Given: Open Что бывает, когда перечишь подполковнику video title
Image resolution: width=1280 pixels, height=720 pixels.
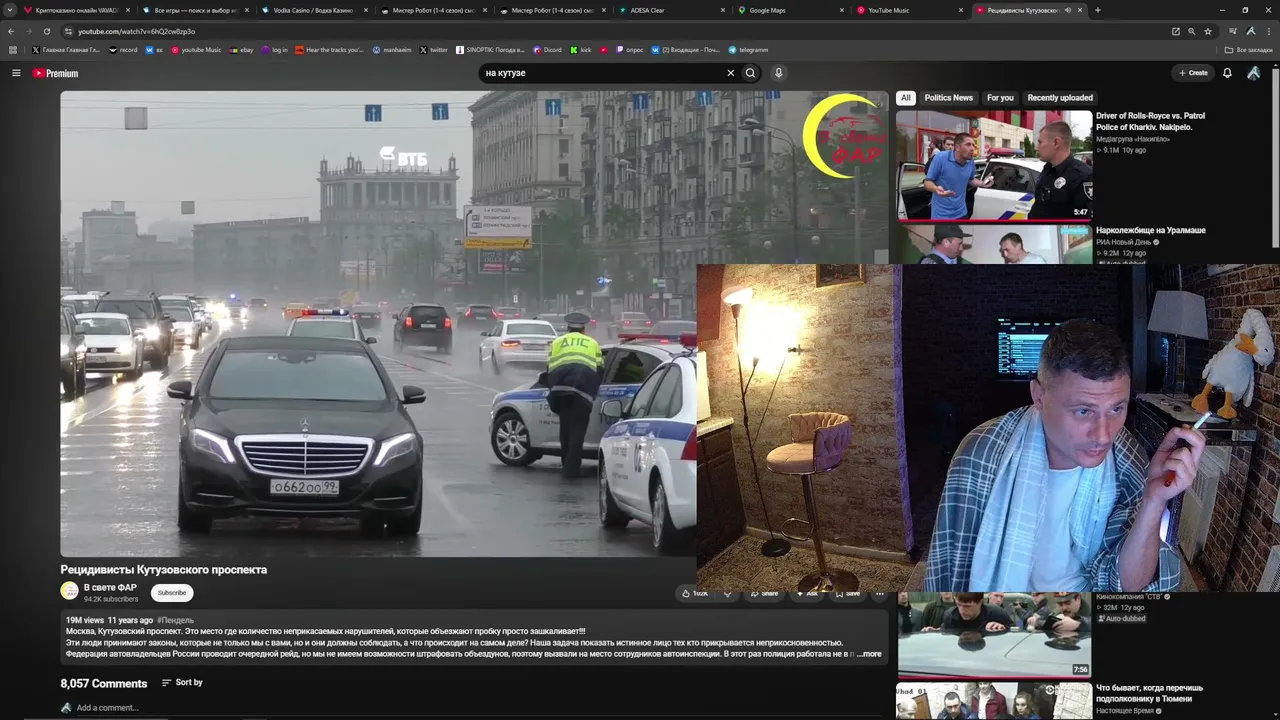Looking at the screenshot, I should [x=1150, y=693].
